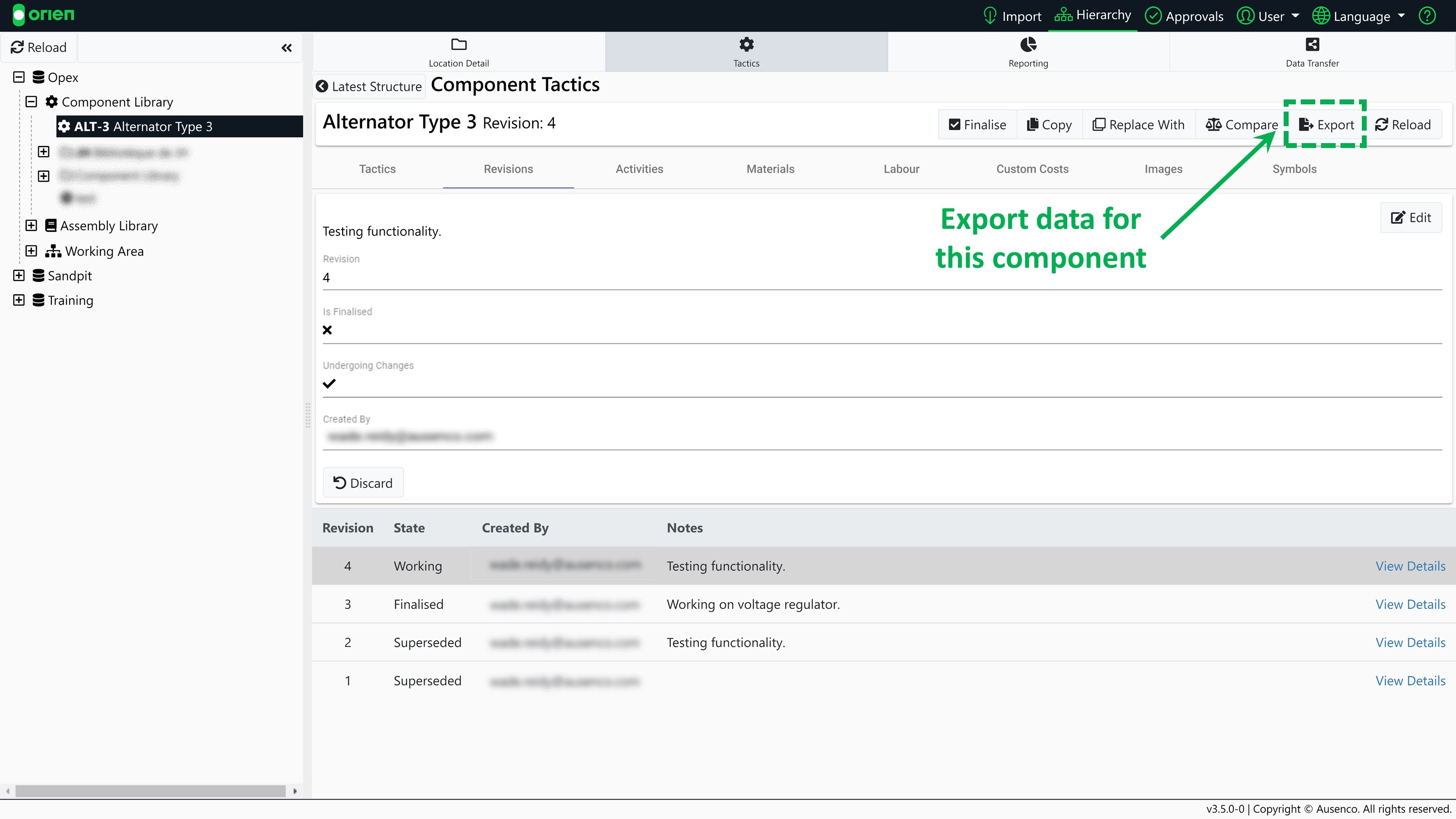
Task: Toggle the Is Finalised mark
Action: coord(327,329)
